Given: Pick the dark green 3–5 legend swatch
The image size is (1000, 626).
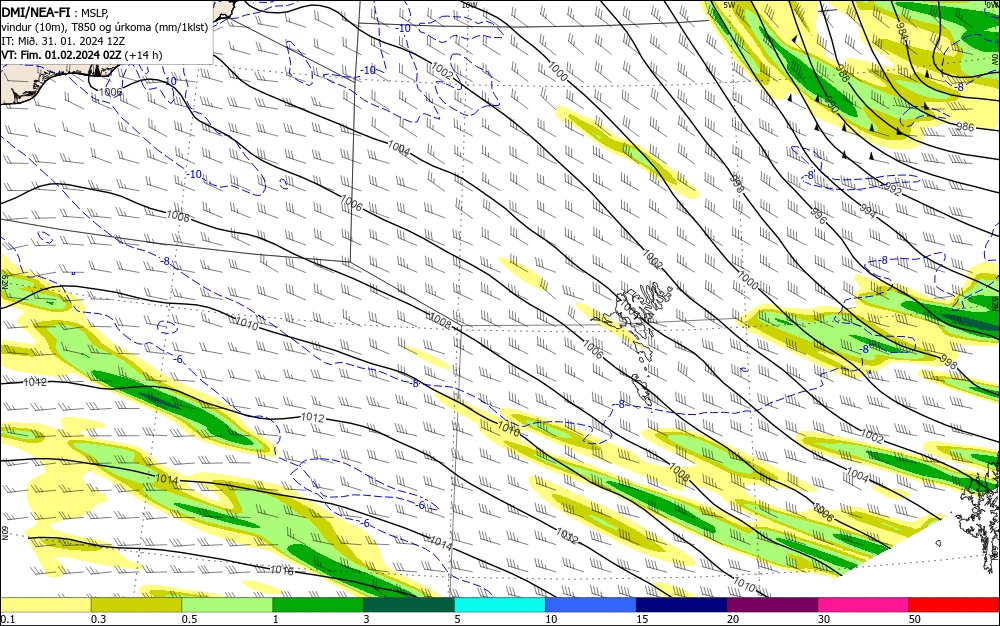Looking at the screenshot, I should point(409,605).
